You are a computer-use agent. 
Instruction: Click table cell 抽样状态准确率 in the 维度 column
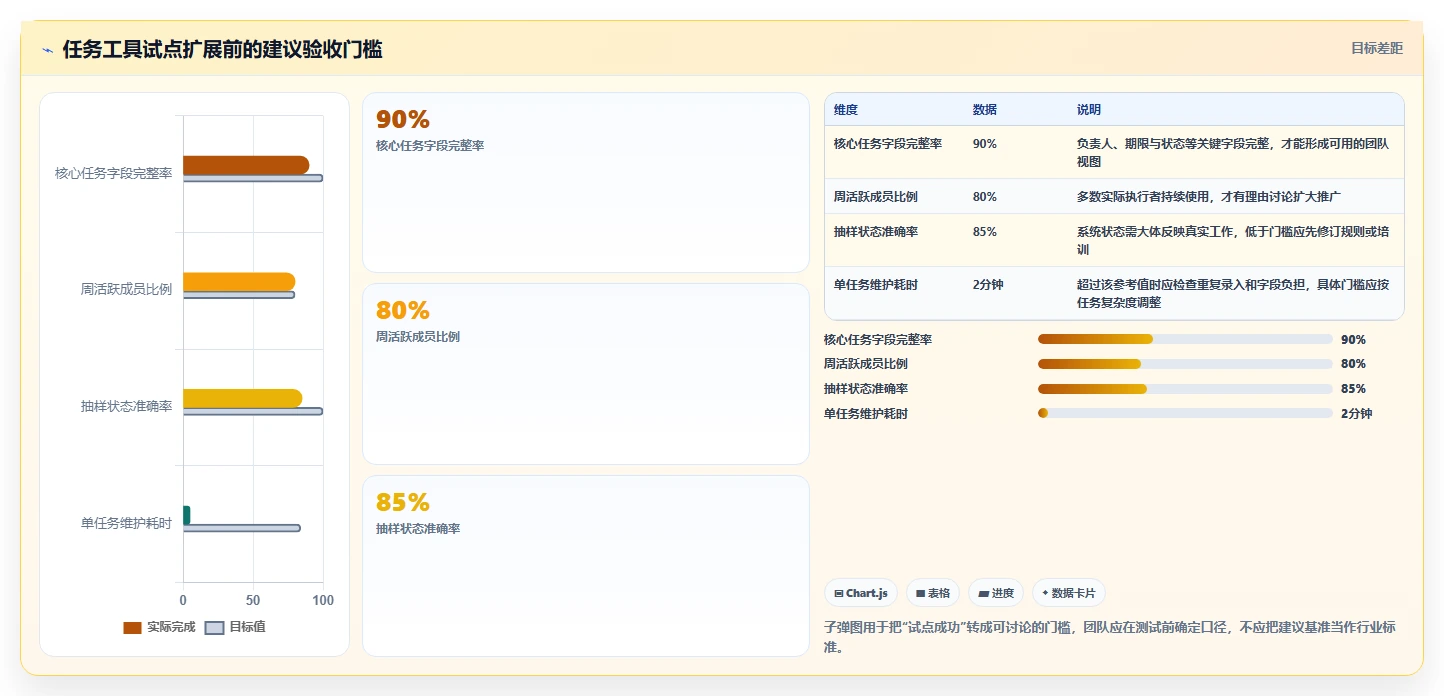876,232
